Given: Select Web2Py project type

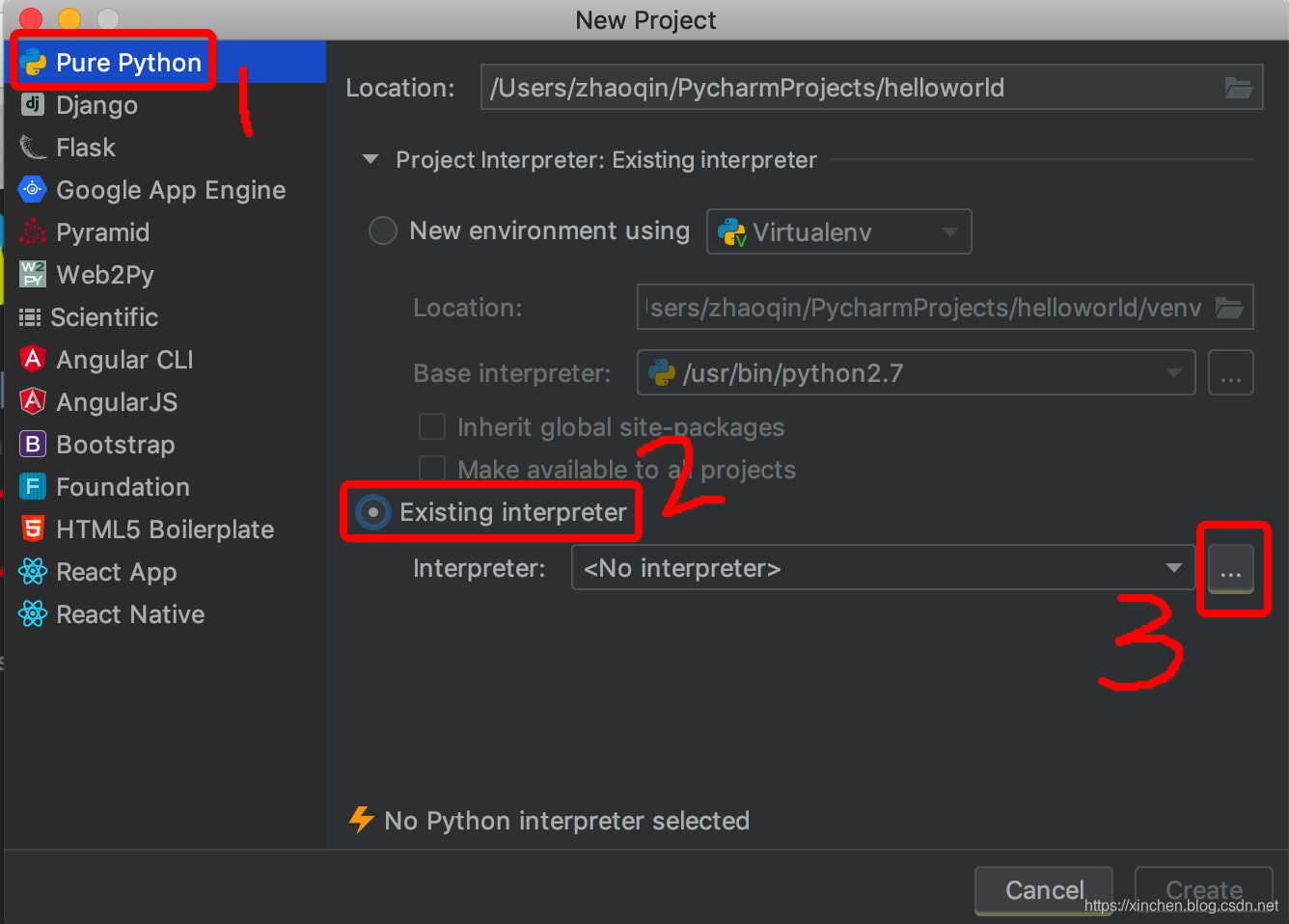Looking at the screenshot, I should 165,274.
